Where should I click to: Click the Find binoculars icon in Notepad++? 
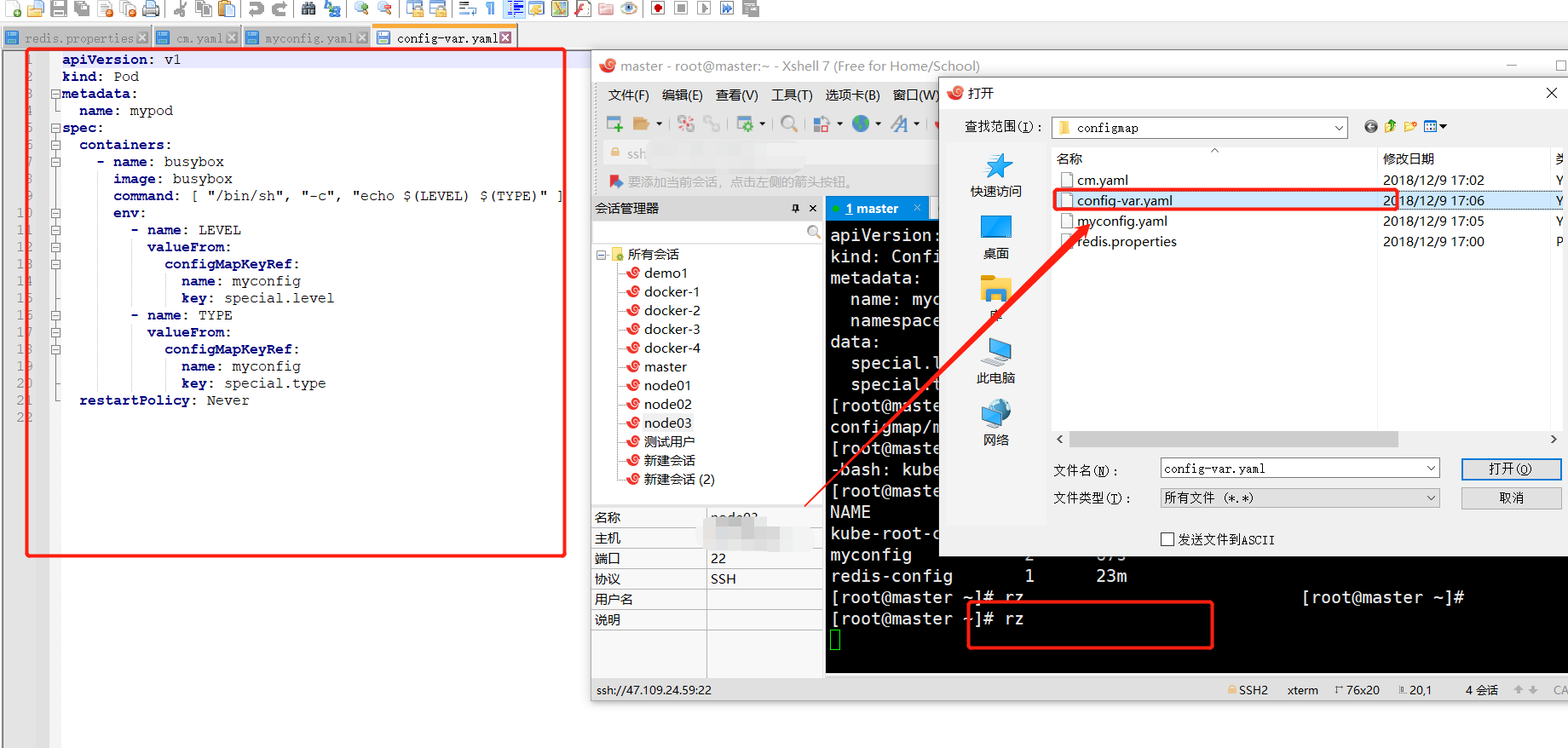(308, 9)
